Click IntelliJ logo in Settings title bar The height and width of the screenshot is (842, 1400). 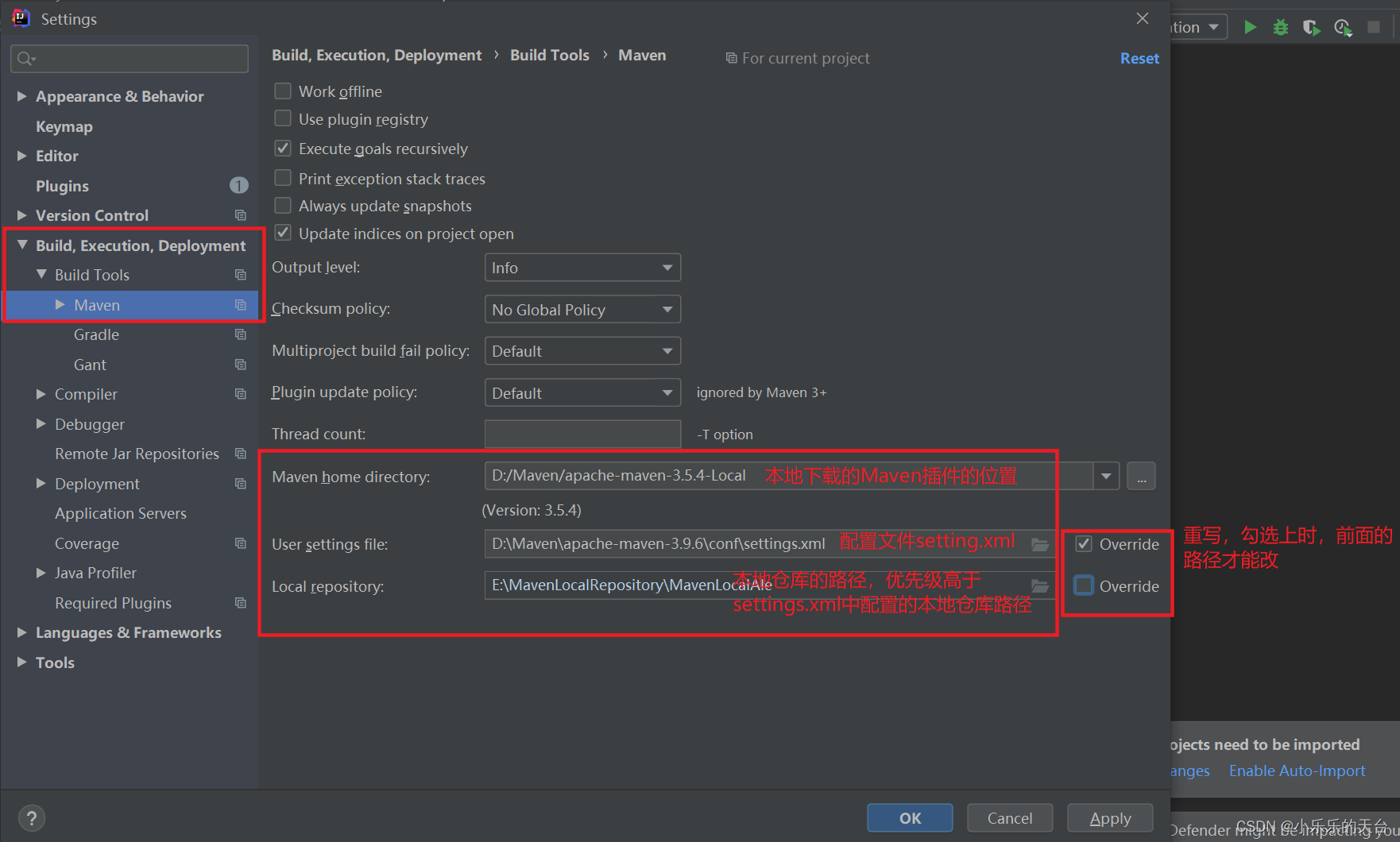[21, 17]
